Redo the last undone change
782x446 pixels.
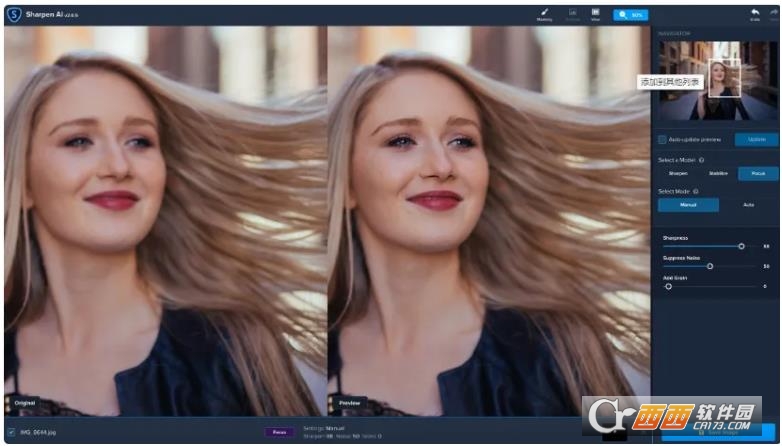point(774,14)
